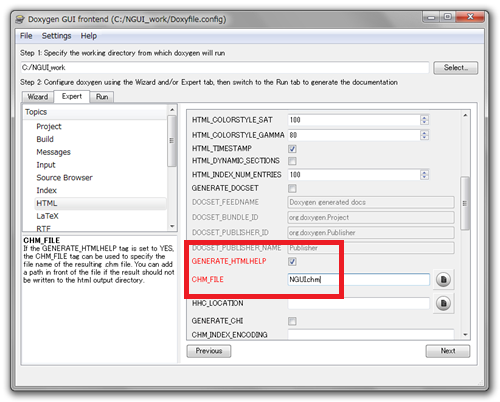Enable the GENERATE_CHI checkbox
This screenshot has height=402, width=500.
point(292,321)
